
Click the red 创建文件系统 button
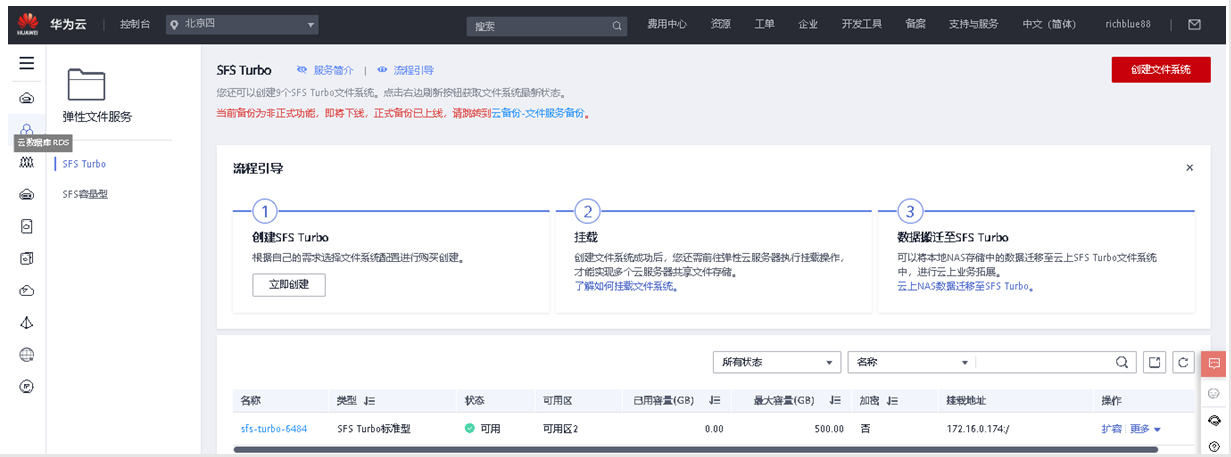(x=1160, y=70)
